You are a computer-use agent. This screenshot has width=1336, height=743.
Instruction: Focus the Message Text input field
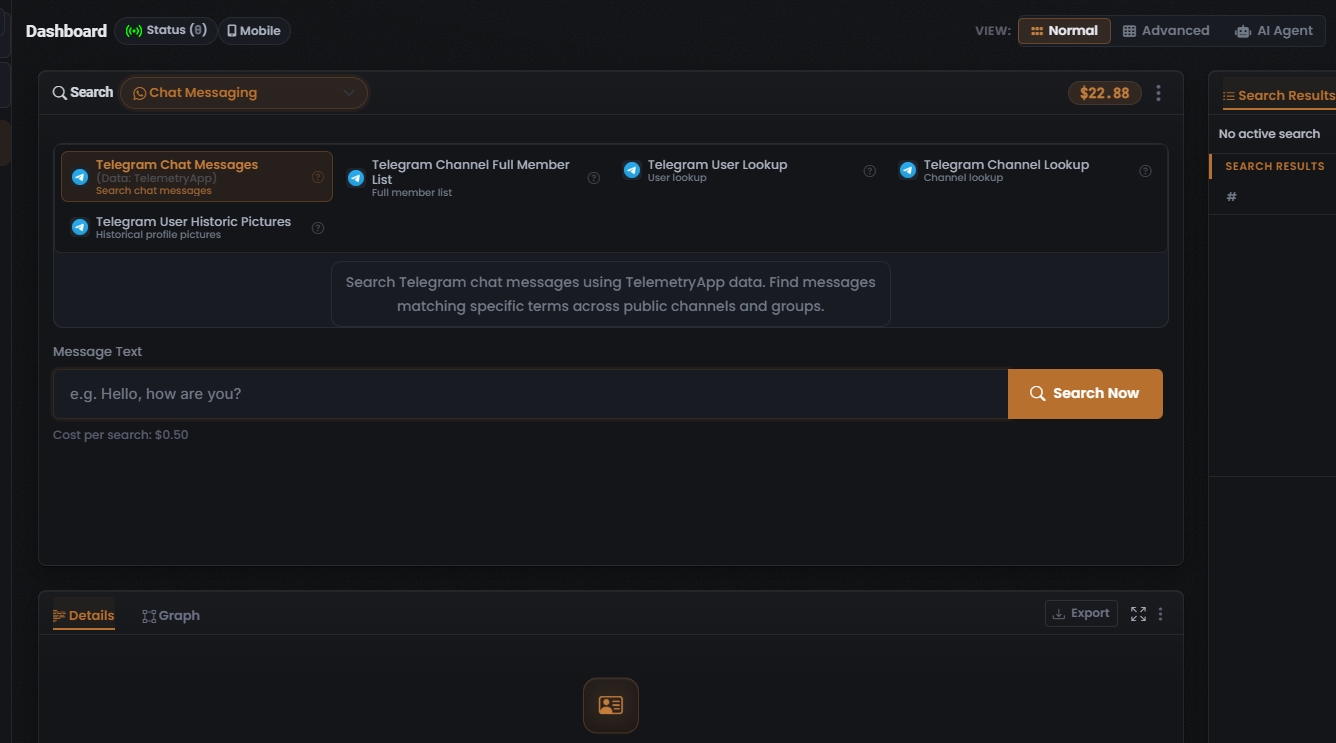coord(530,394)
